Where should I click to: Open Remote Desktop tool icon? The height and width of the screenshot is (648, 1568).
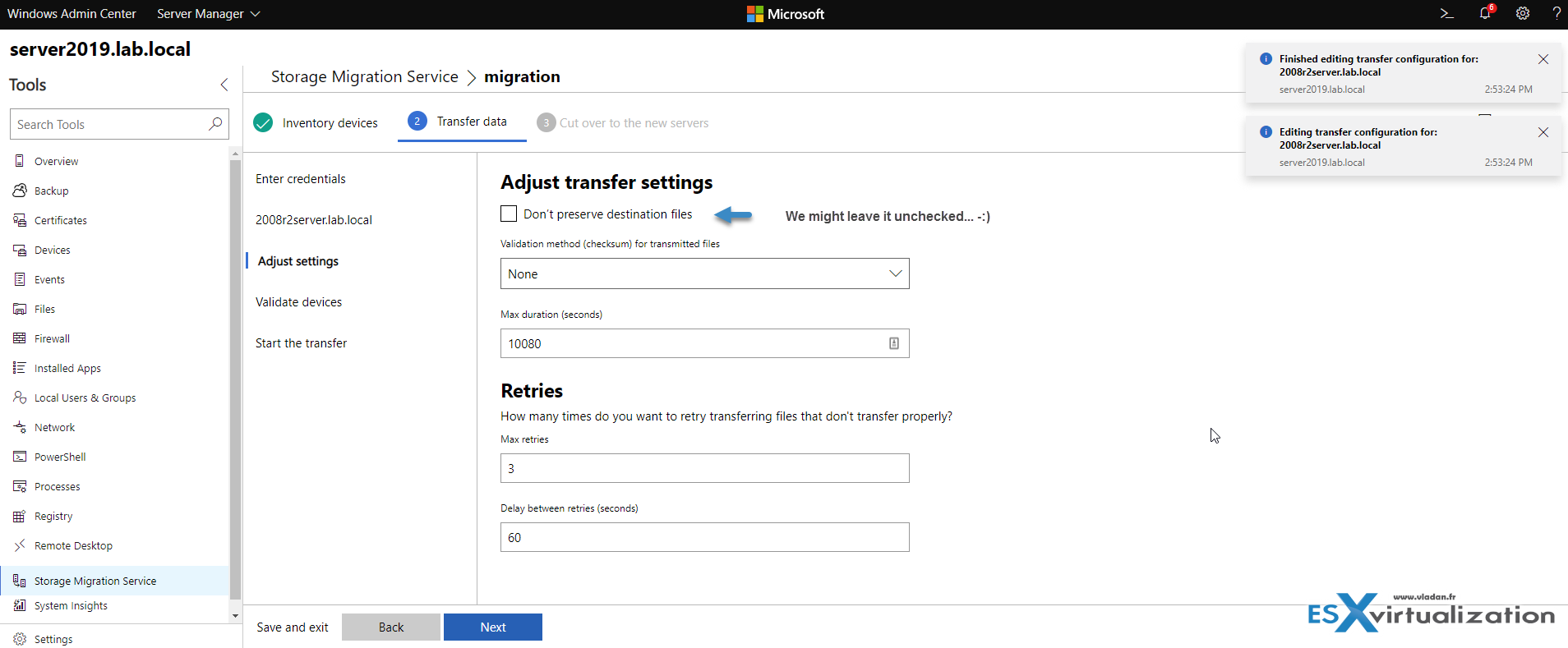(20, 545)
